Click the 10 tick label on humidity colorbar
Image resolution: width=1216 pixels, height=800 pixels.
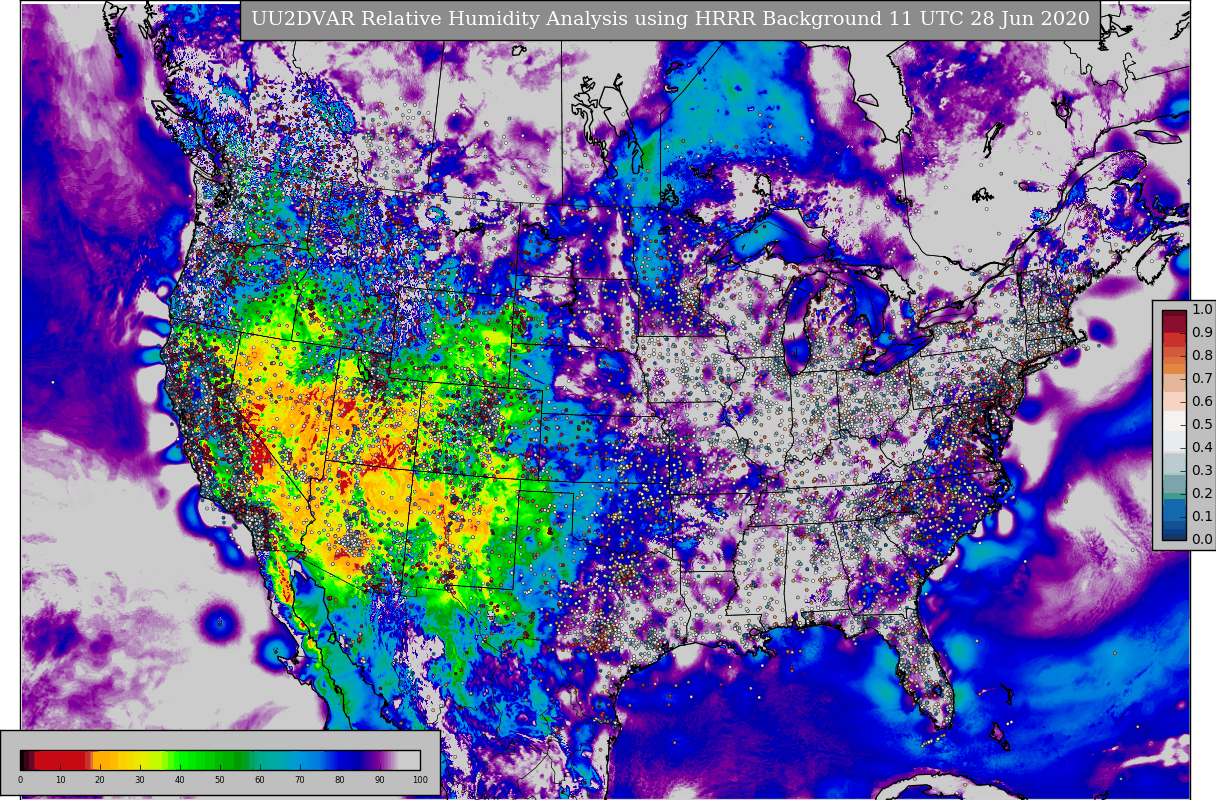(x=60, y=780)
